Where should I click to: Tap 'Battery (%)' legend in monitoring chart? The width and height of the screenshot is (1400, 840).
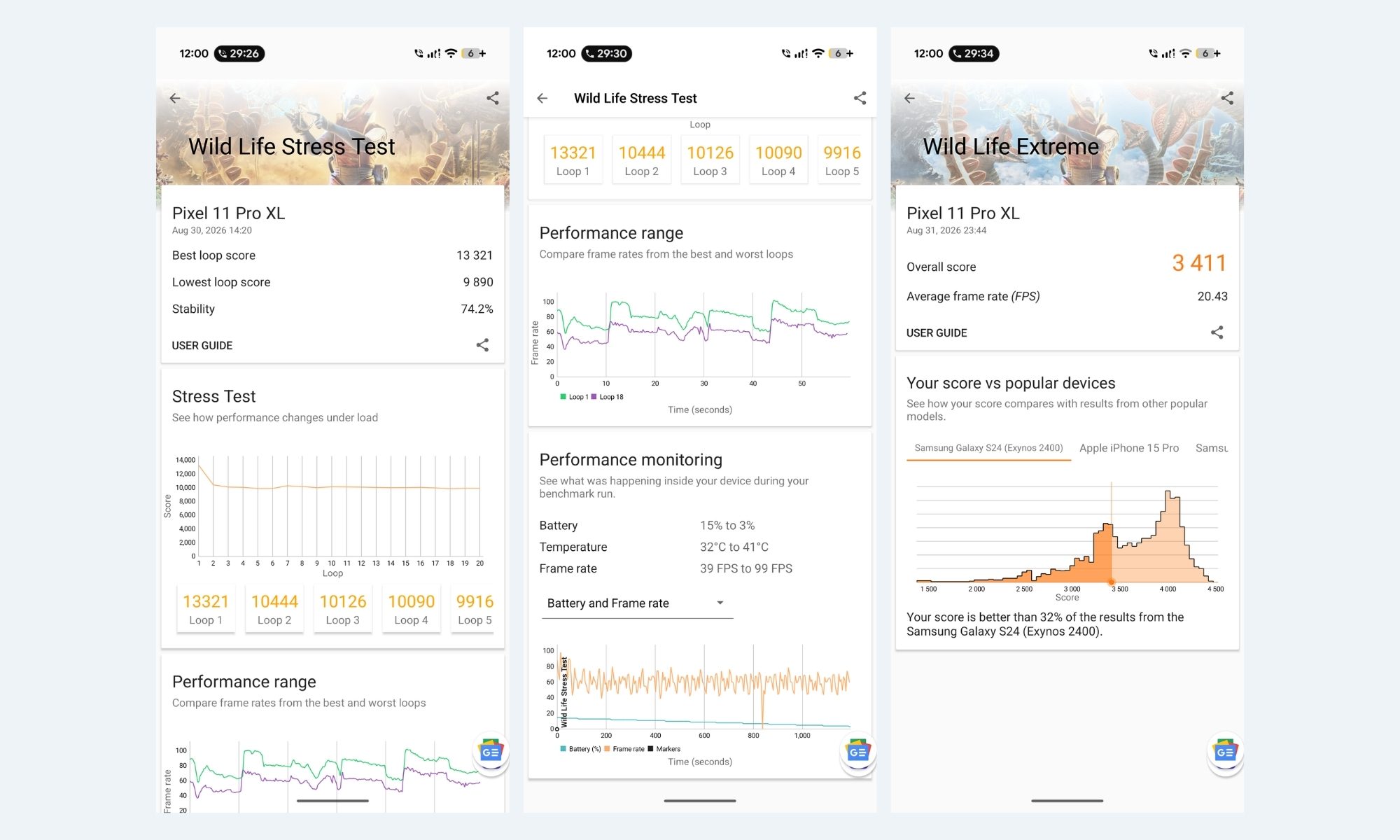pos(580,749)
